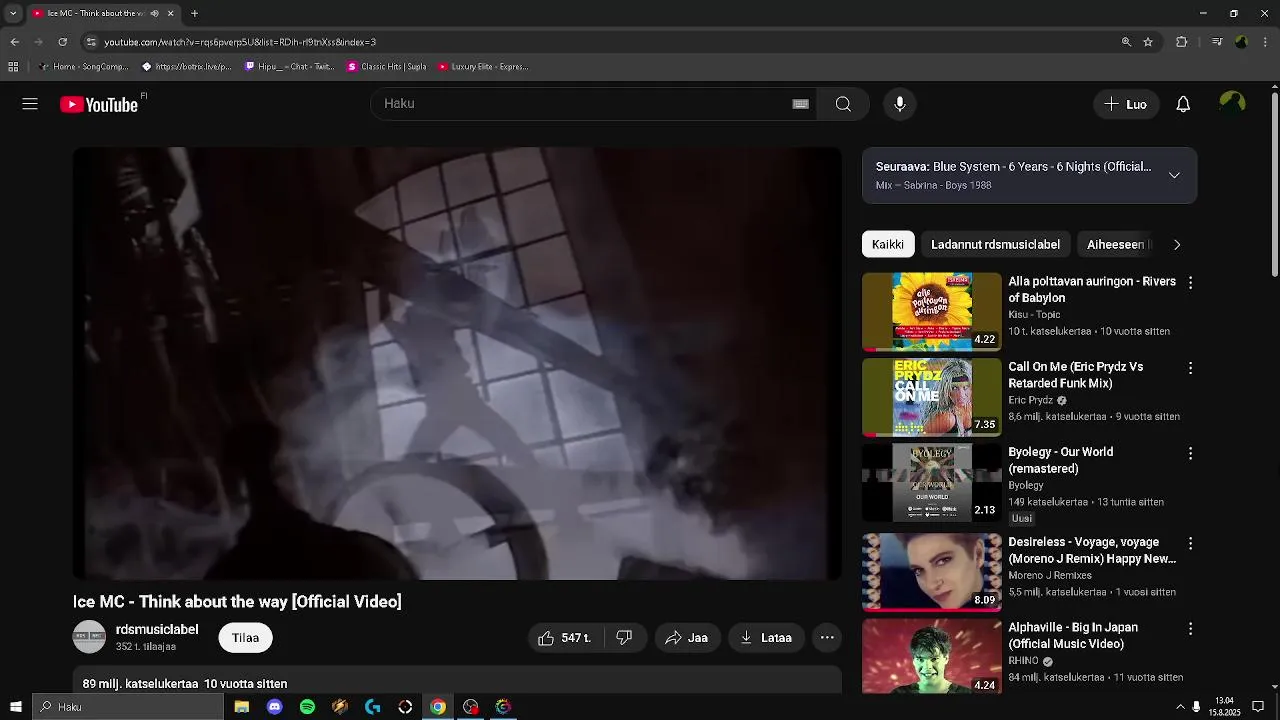Screen dimensions: 1280x720
Task: Open Alphaville Big In Japan thumbnail
Action: [x=932, y=656]
